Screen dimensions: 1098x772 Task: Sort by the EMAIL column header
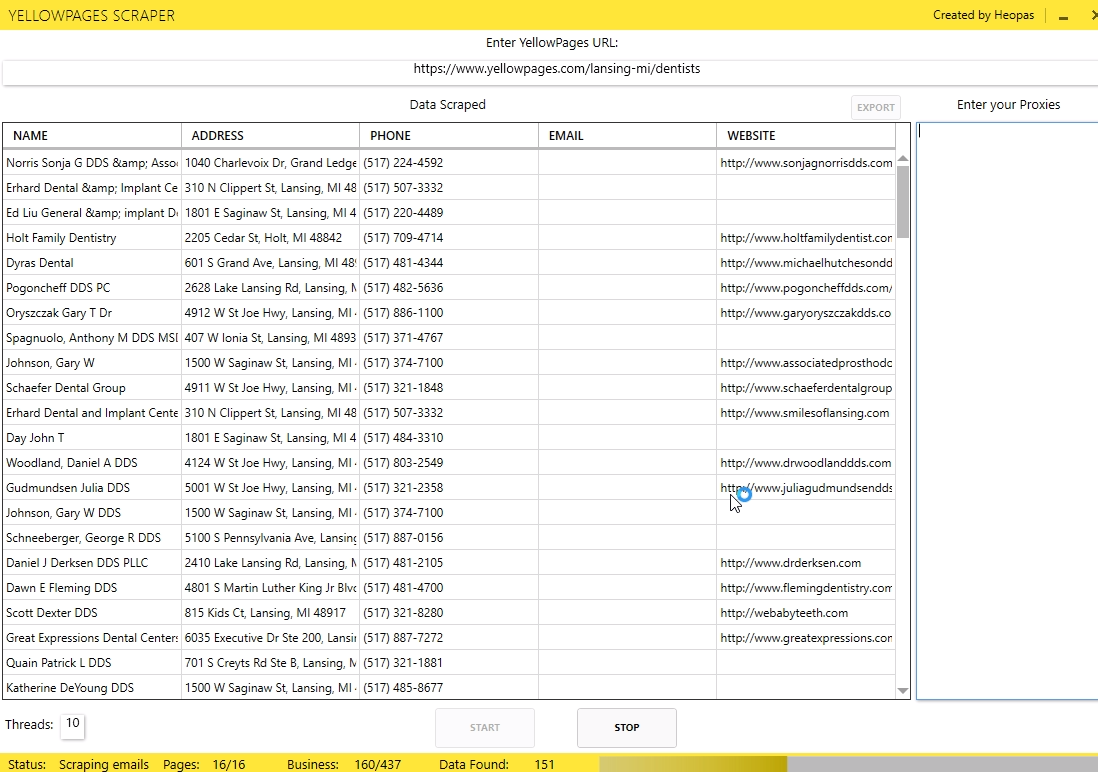(x=627, y=135)
